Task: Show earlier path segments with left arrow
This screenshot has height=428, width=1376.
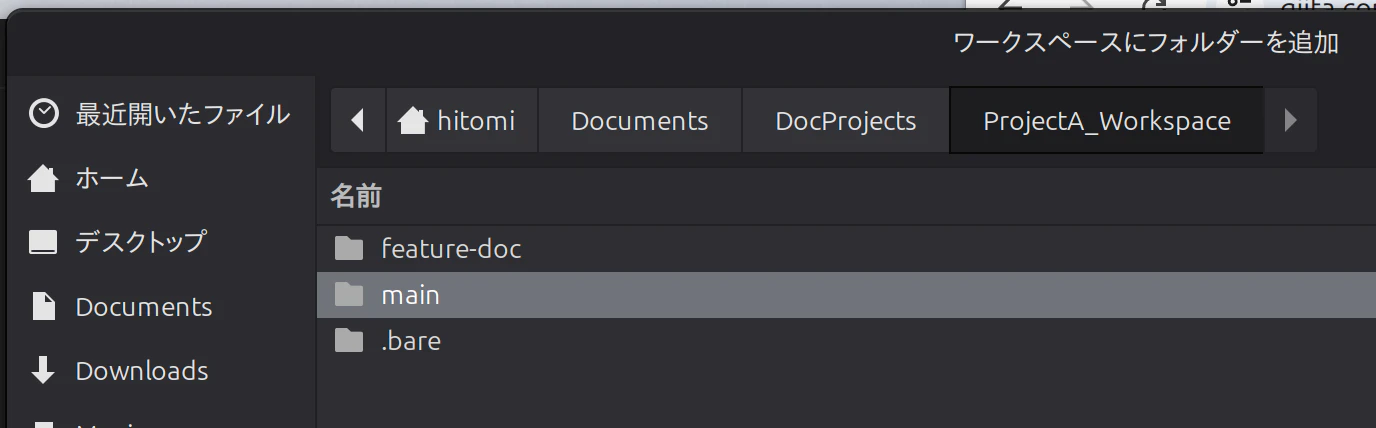Action: (x=358, y=121)
